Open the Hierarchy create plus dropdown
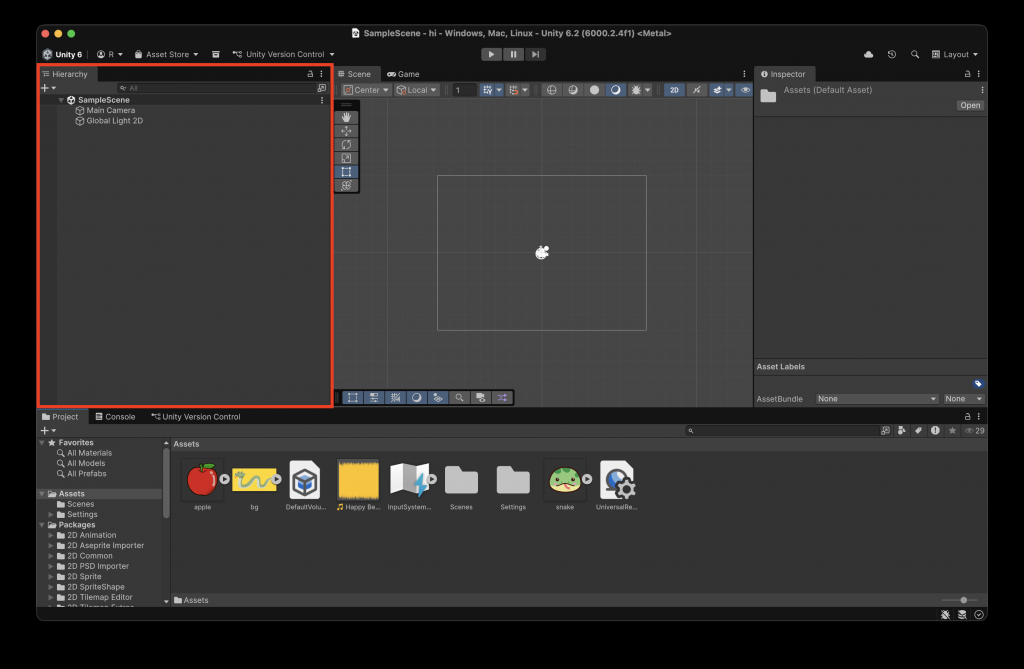 point(48,88)
